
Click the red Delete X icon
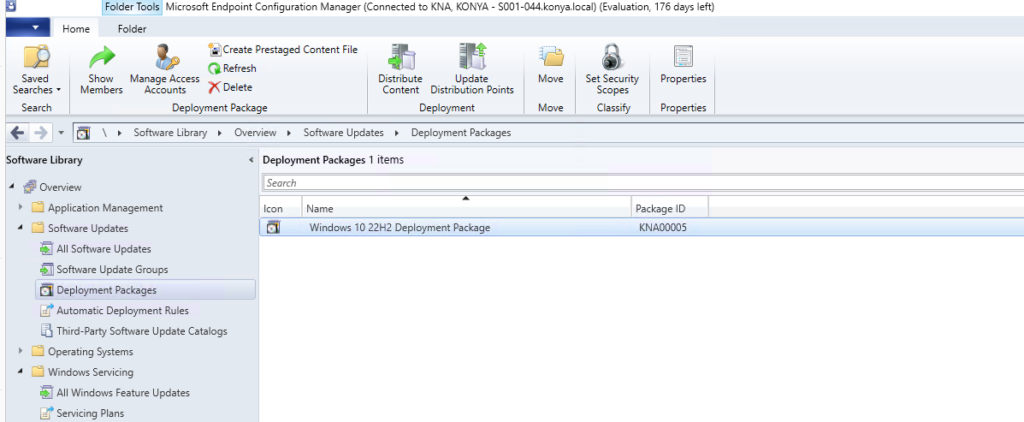point(214,88)
